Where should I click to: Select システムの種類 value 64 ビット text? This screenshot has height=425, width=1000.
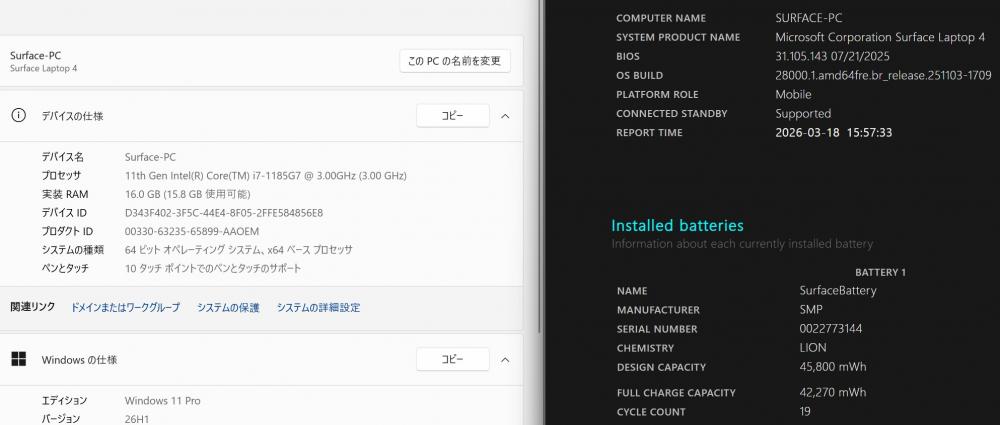click(x=239, y=250)
